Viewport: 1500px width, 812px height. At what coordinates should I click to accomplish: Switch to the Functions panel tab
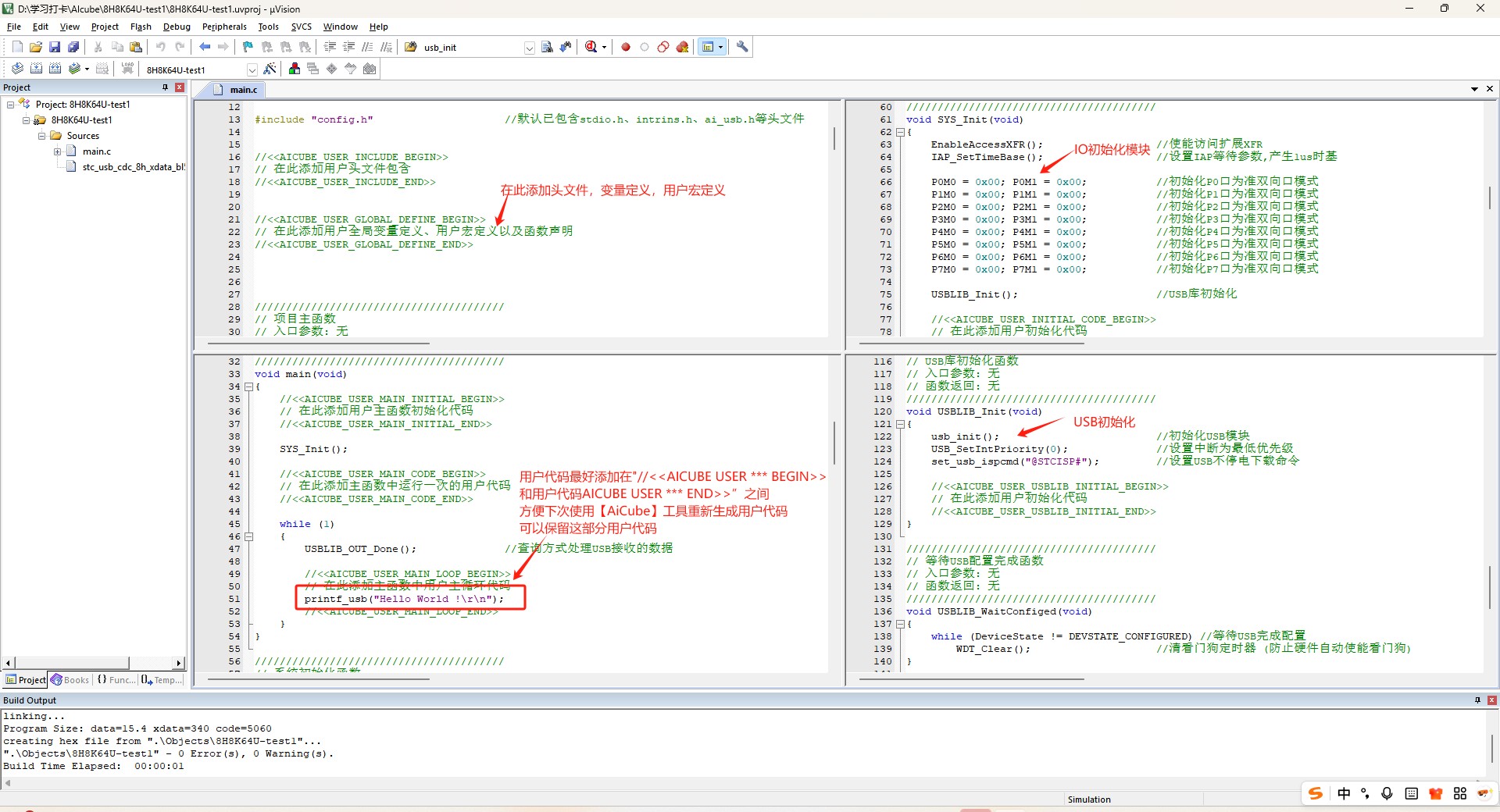click(x=116, y=680)
